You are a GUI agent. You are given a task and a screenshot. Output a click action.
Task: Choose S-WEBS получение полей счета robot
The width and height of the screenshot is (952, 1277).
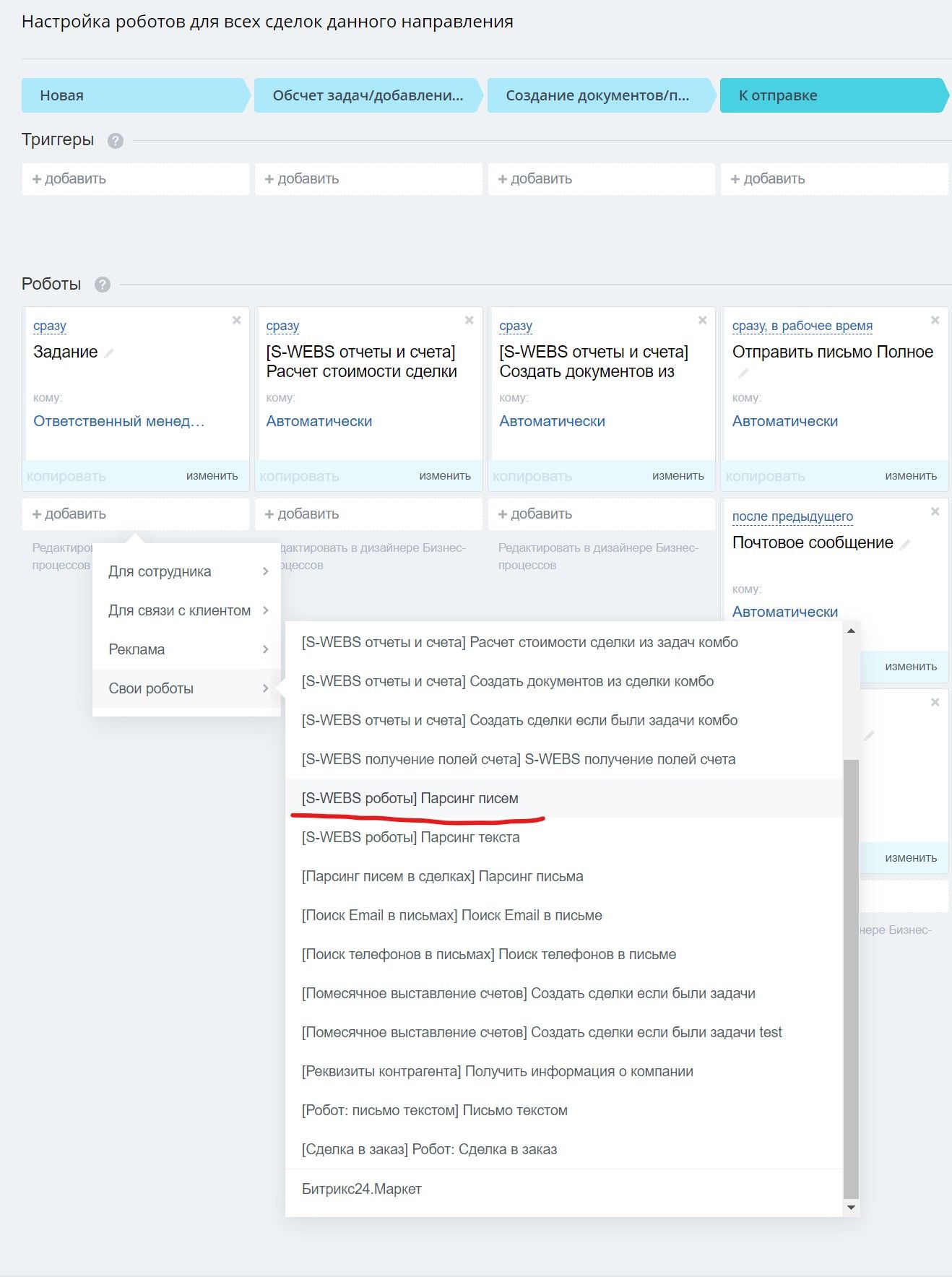564,759
